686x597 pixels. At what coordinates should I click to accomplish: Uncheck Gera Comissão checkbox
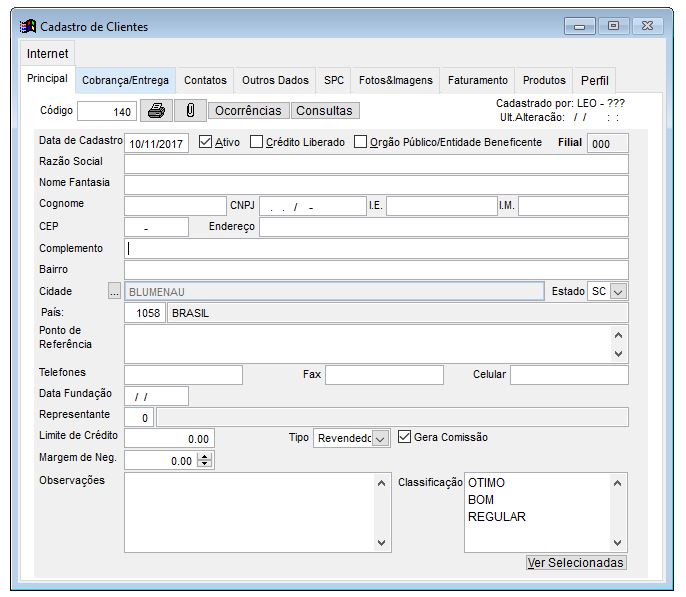[x=404, y=436]
